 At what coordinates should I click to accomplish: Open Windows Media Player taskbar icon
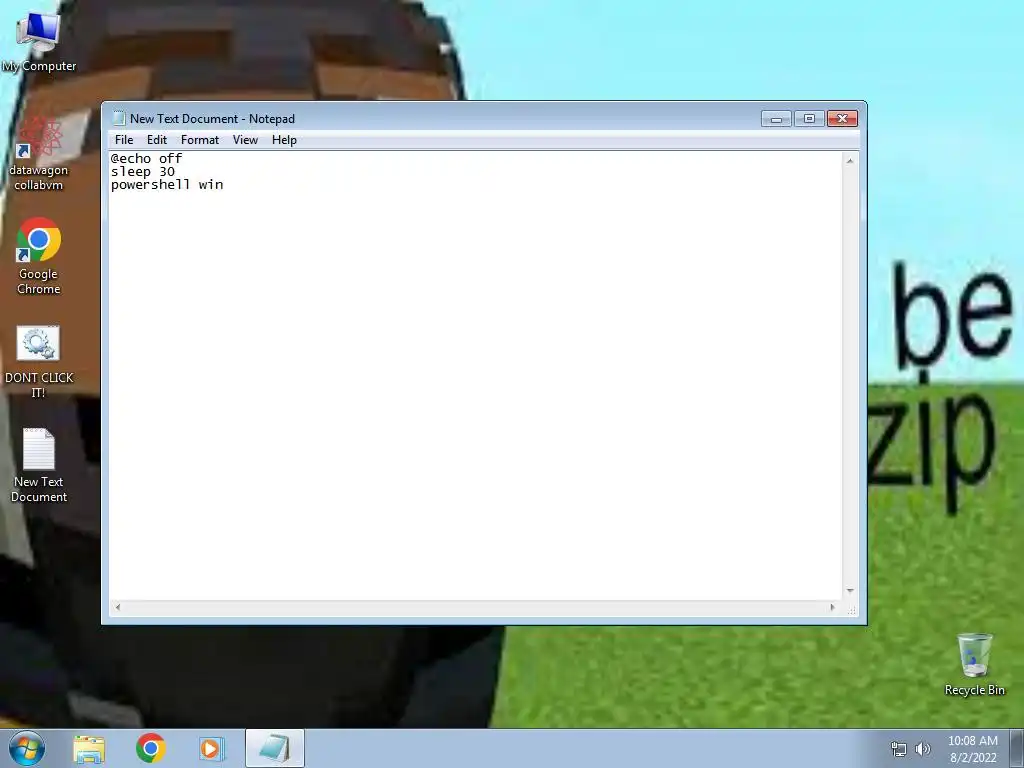[212, 749]
